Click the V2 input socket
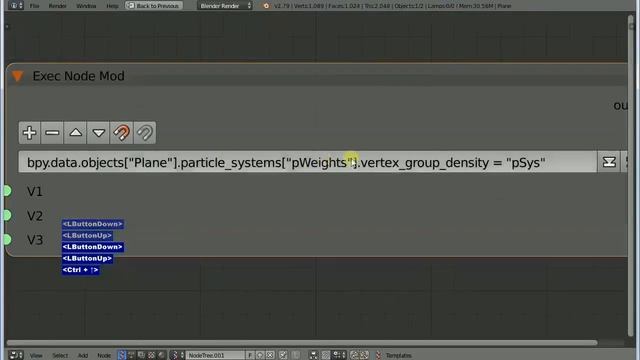The image size is (640, 360). tap(7, 215)
